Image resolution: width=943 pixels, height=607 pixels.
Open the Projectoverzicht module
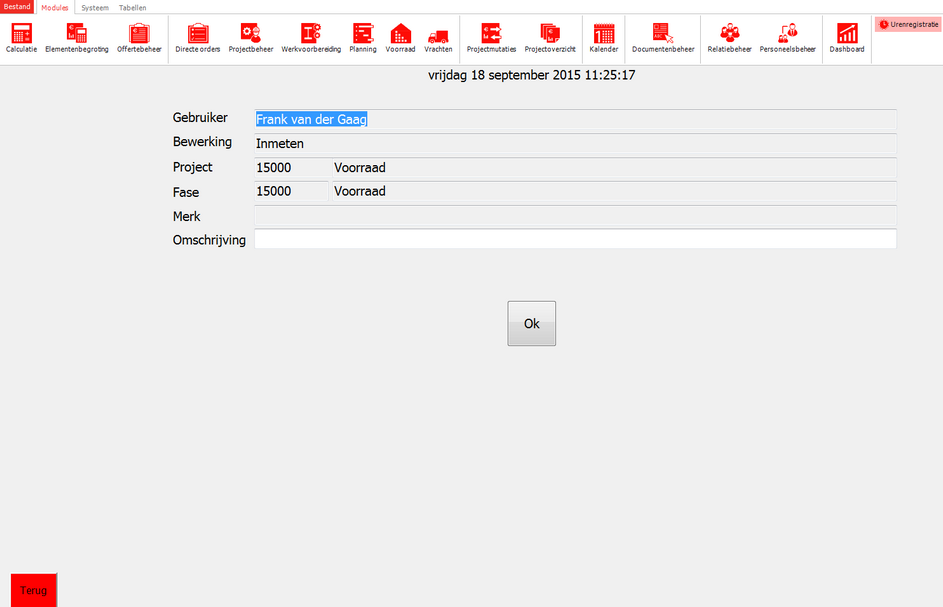click(x=550, y=39)
